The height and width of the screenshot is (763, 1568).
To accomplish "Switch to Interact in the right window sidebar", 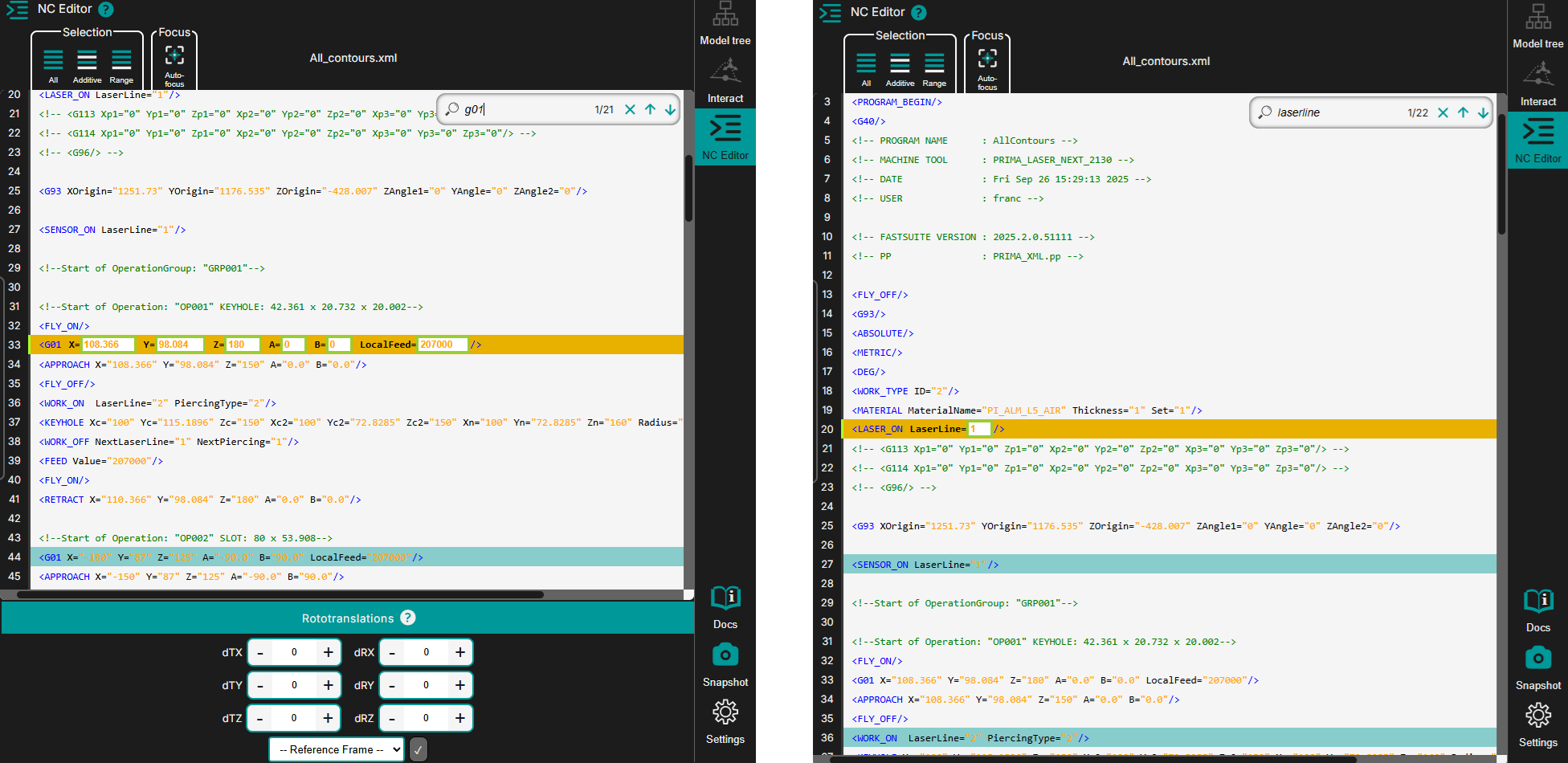I will tap(1537, 84).
